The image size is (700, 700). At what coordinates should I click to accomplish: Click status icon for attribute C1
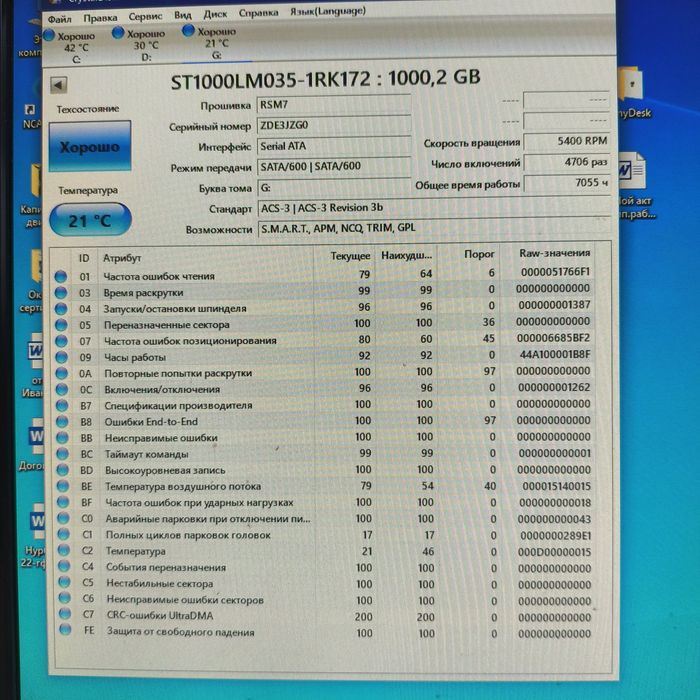tap(64, 534)
